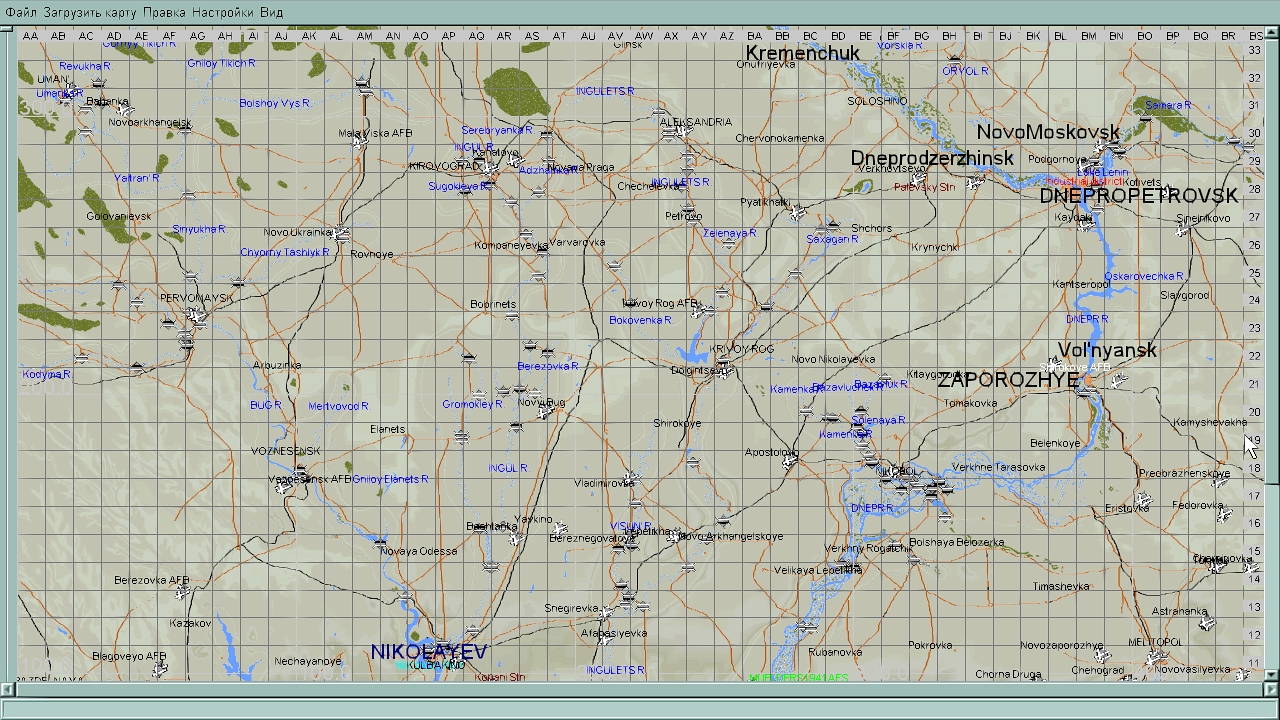This screenshot has height=720, width=1280.
Task: Click the Novo Arkhangelskoye label
Action: coord(731,537)
